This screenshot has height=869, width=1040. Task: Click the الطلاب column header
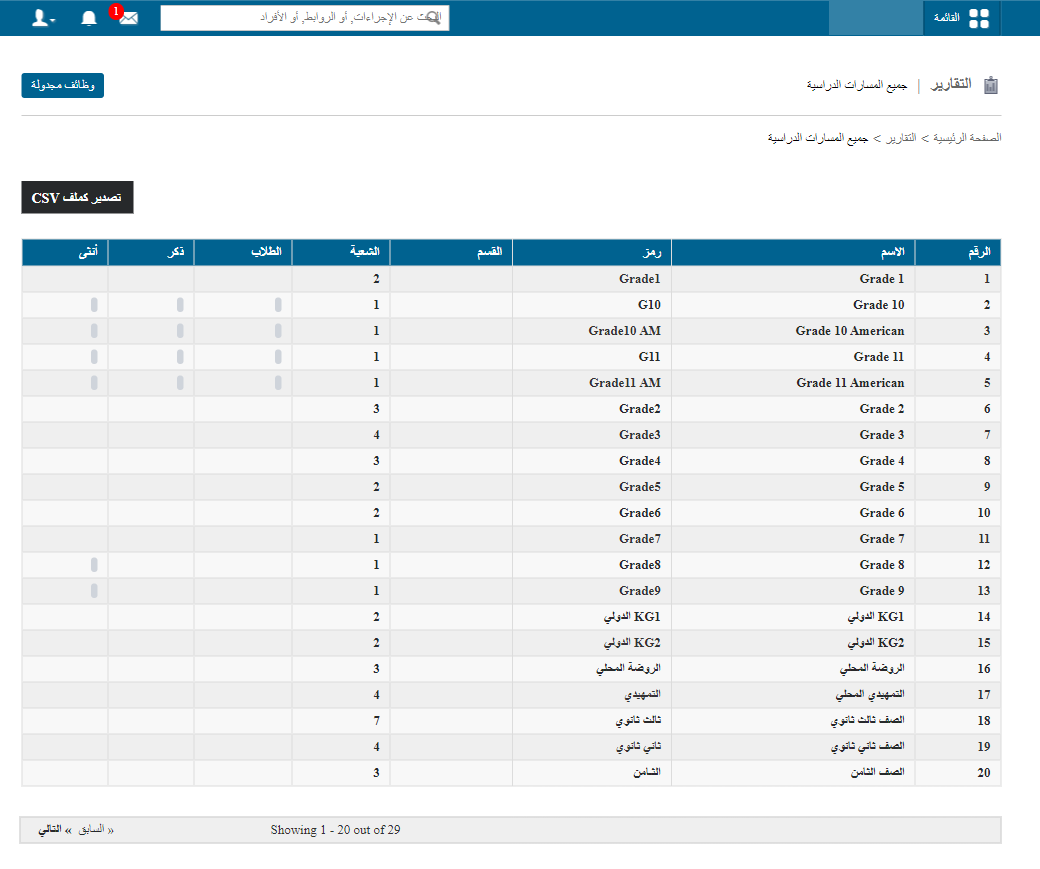click(x=243, y=252)
